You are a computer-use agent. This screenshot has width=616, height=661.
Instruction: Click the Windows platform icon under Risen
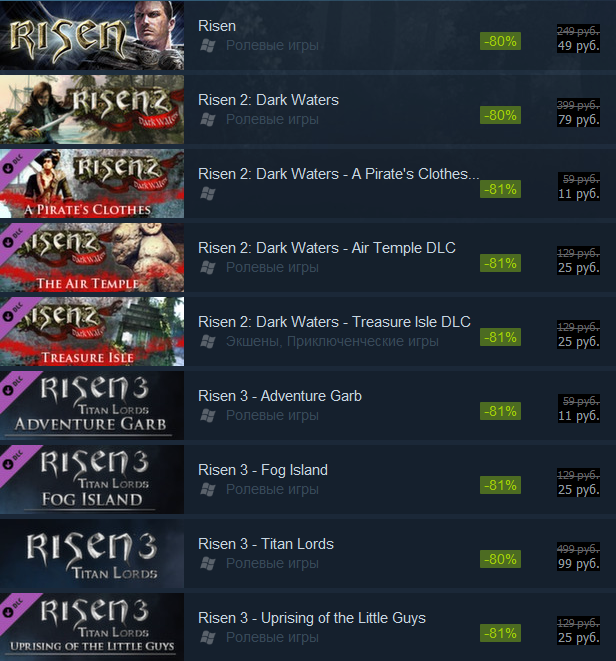coord(207,45)
